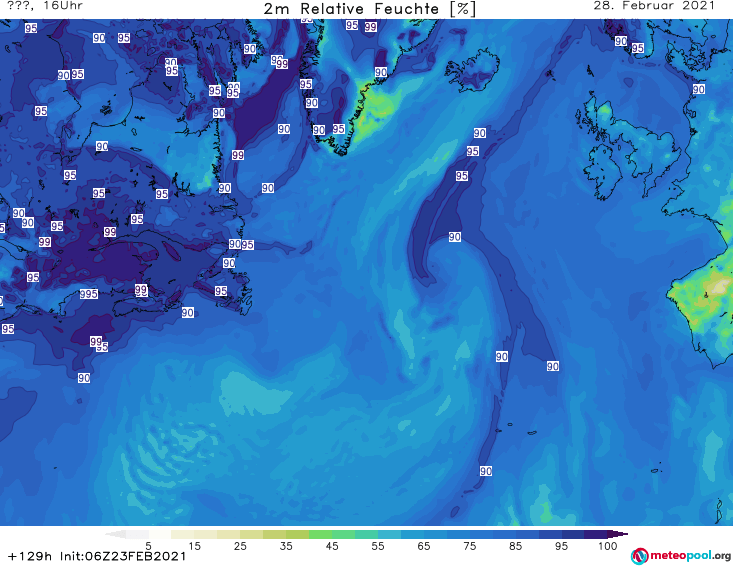Click the legend value '75'
733x566 pixels.
pyautogui.click(x=469, y=546)
